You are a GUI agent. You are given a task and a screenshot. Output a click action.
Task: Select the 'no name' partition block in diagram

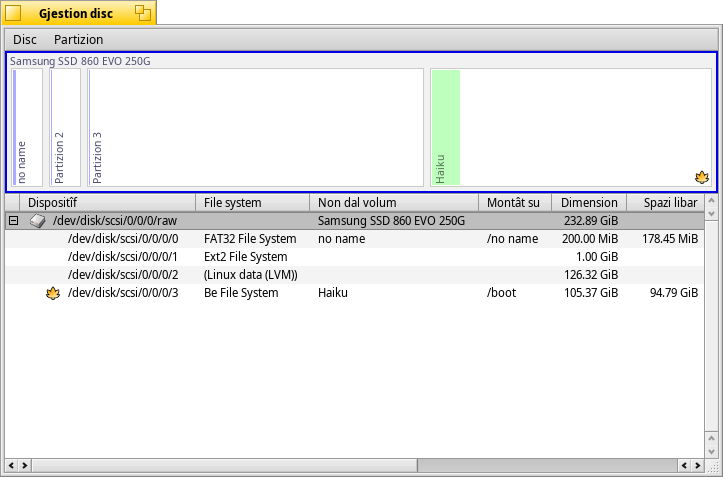click(x=27, y=128)
